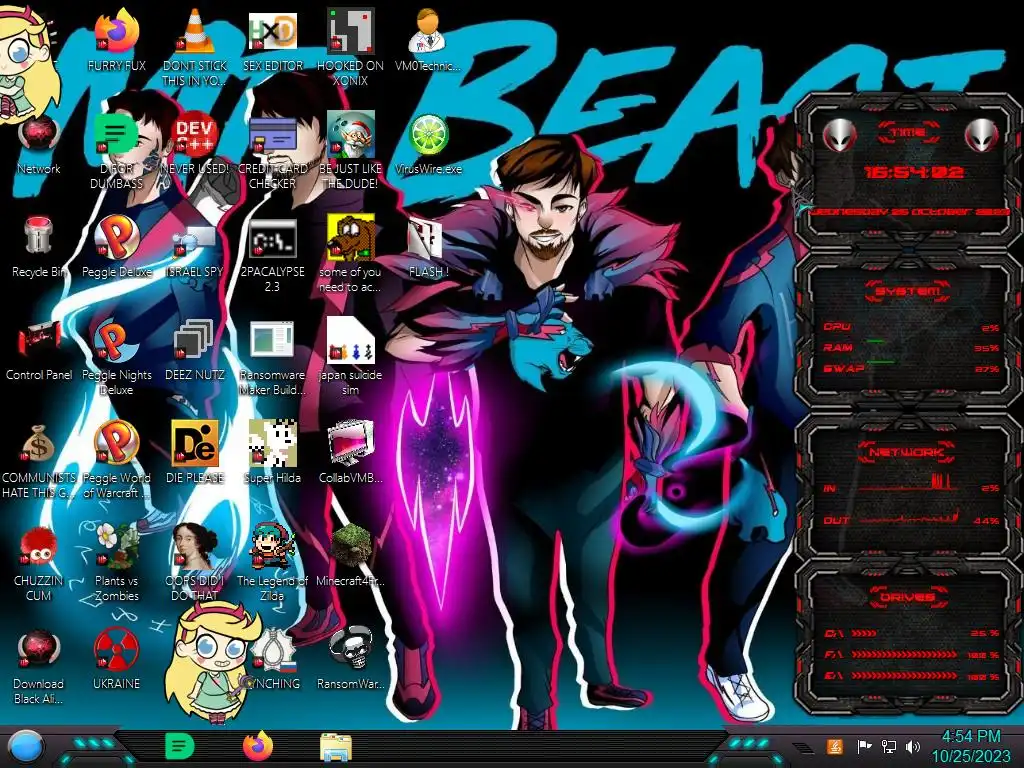Click the volume speaker tray icon
Viewport: 1024px width, 768px height.
[913, 746]
